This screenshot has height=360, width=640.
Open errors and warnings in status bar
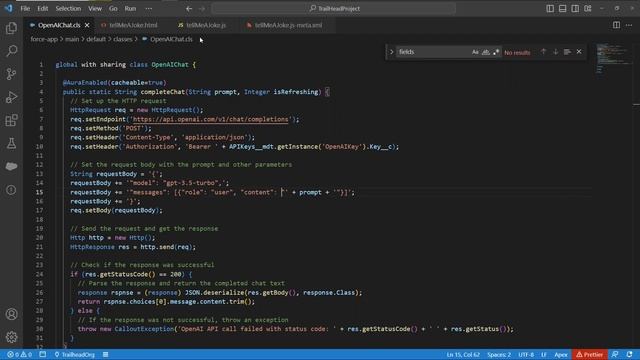click(19, 355)
